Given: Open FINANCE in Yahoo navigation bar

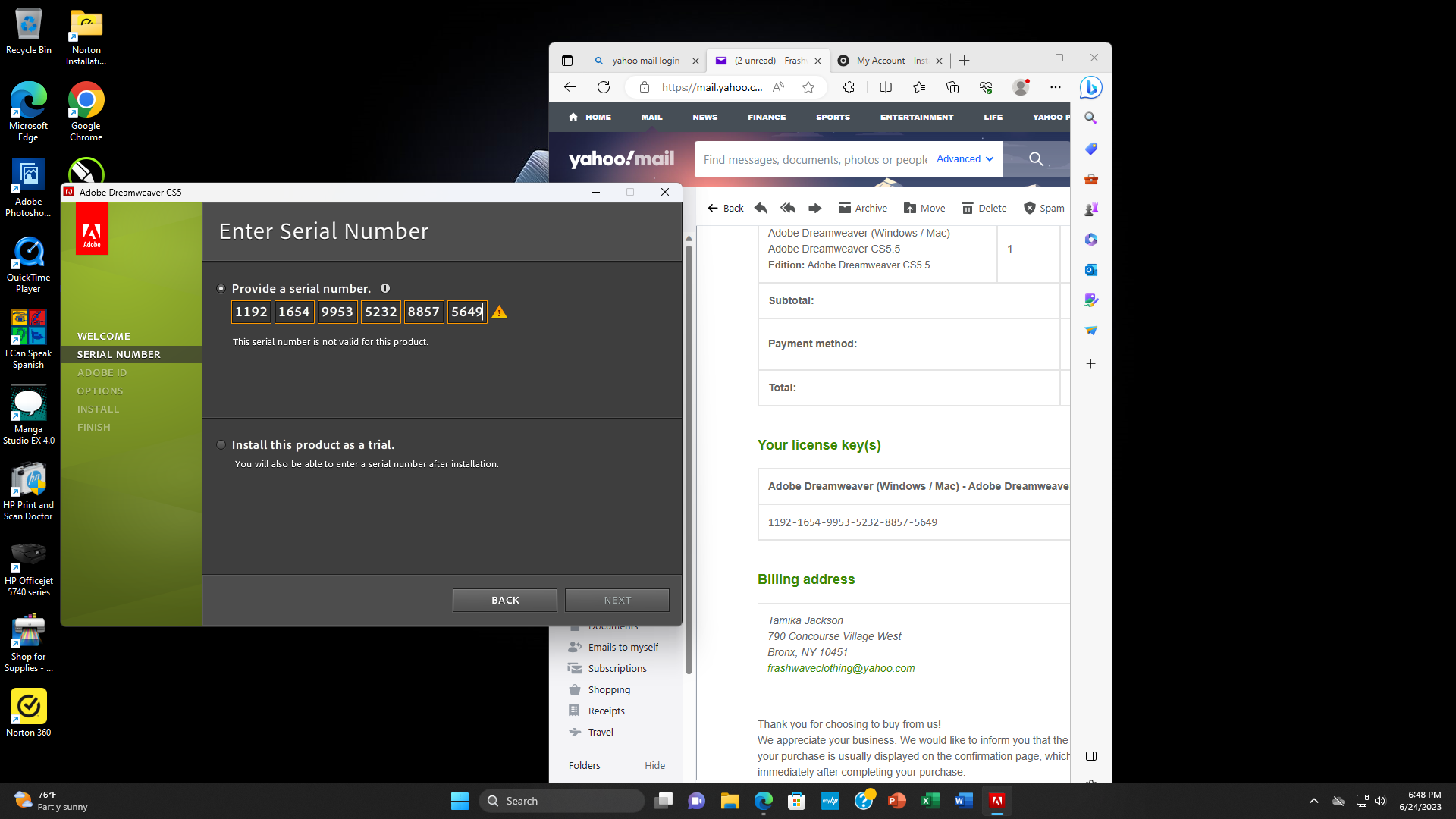Looking at the screenshot, I should tap(766, 117).
